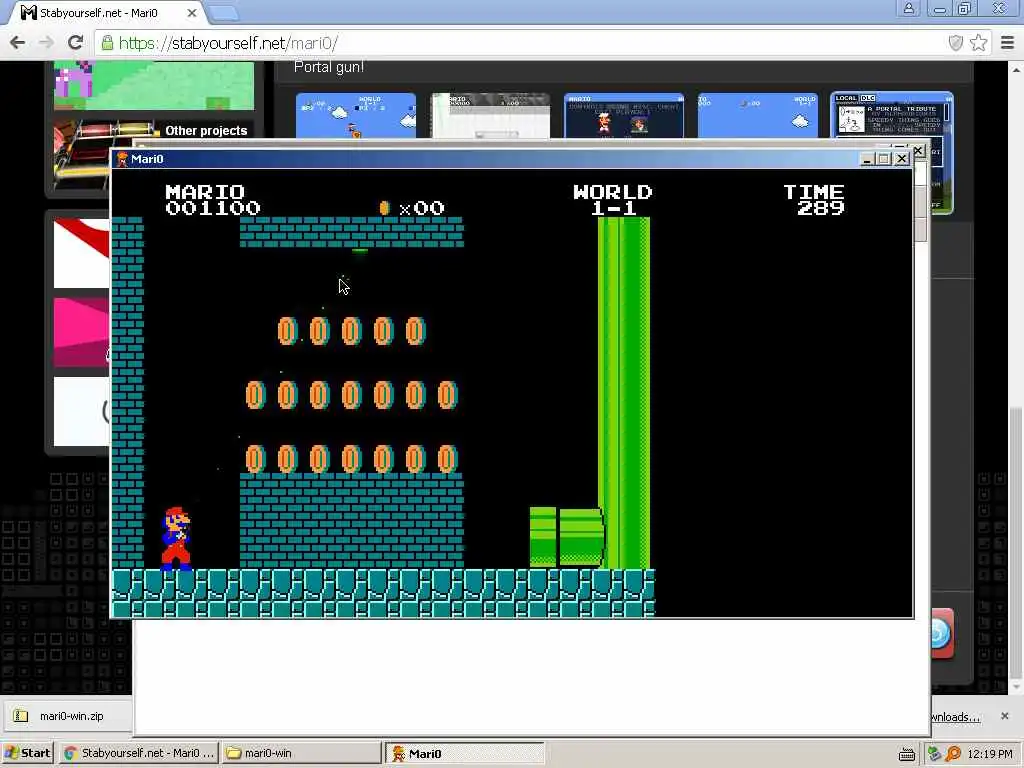The width and height of the screenshot is (1024, 768).
Task: Close the Stabyourself.net - Mari0 tab
Action: pyautogui.click(x=192, y=12)
